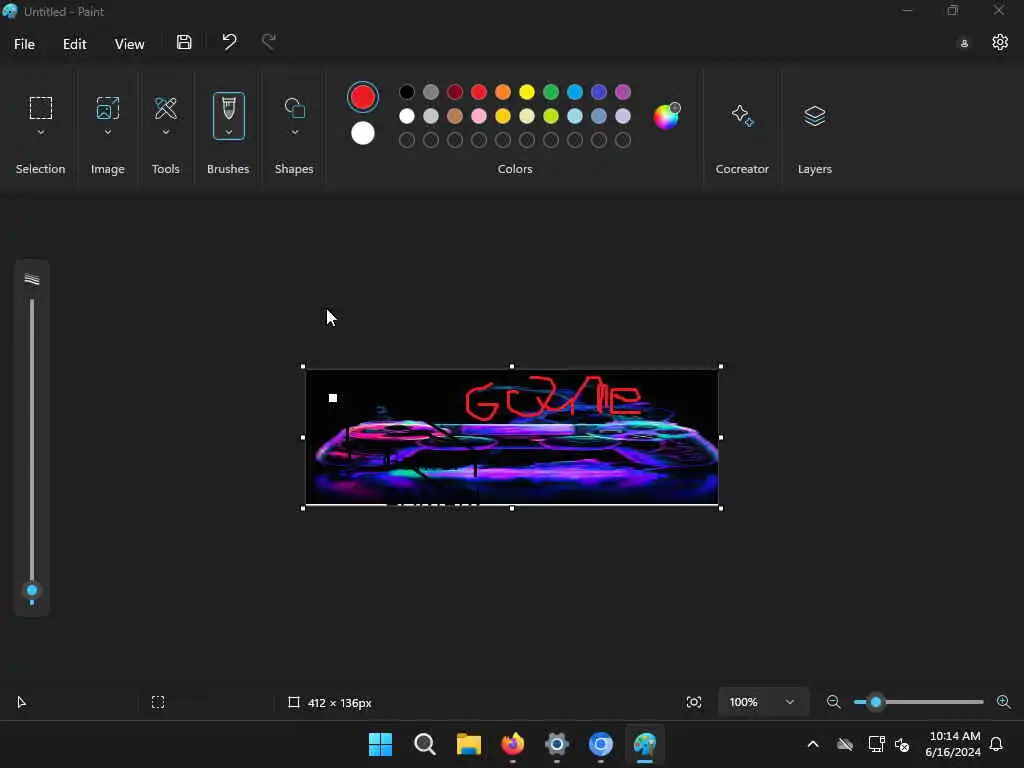Open the Edit colors wheel
Viewport: 1024px width, 768px height.
[x=667, y=116]
